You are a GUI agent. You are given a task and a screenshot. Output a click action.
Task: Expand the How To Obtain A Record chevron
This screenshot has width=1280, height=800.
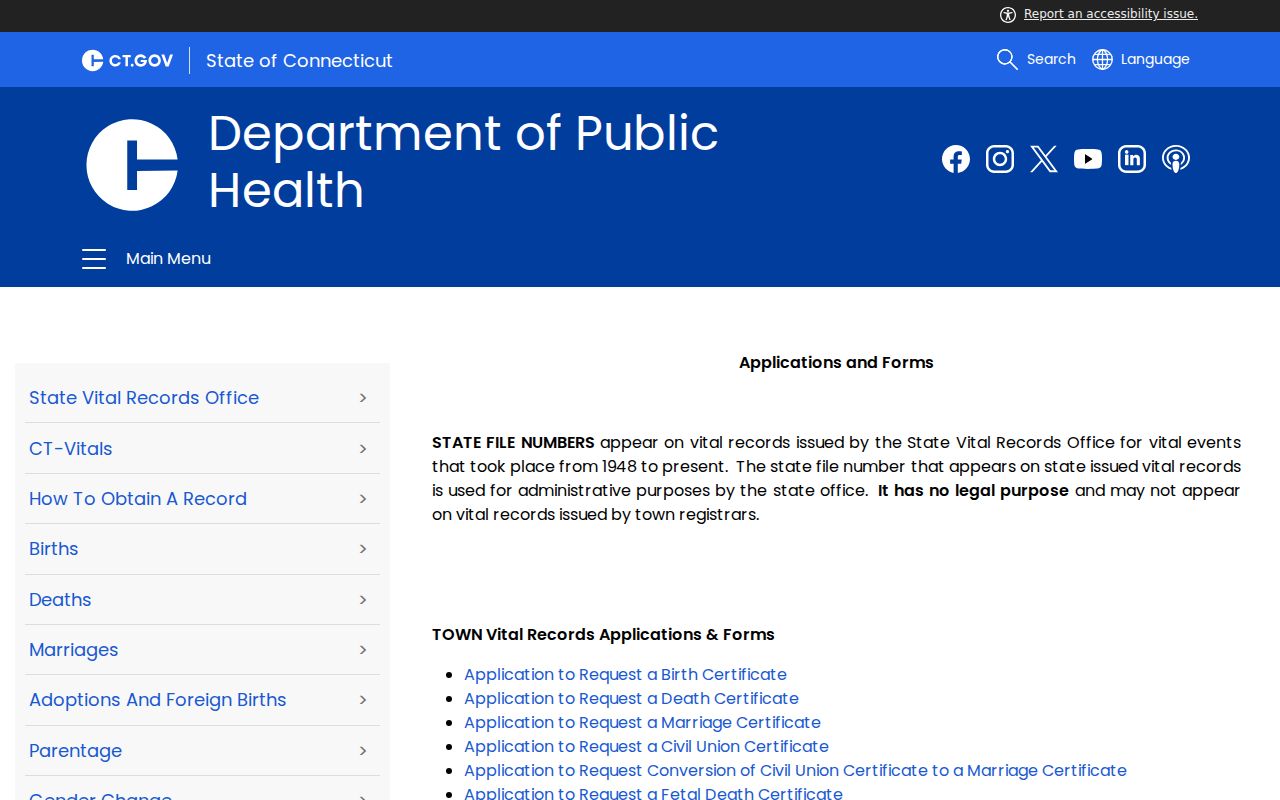[x=363, y=499]
